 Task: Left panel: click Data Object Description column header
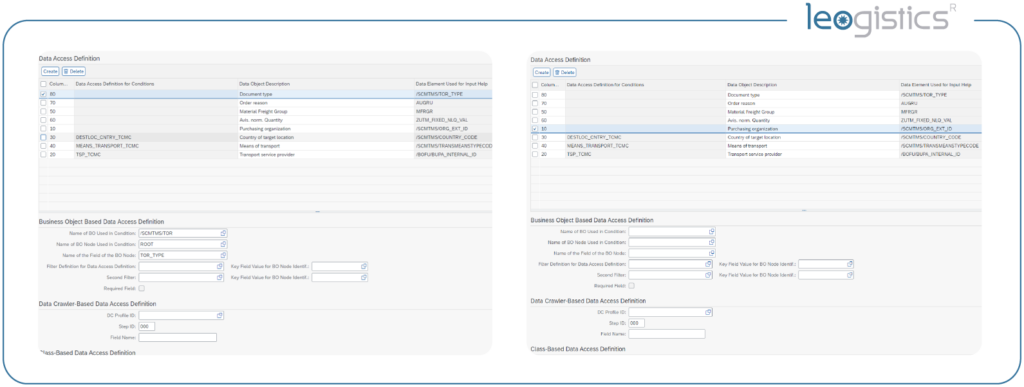pyautogui.click(x=264, y=84)
